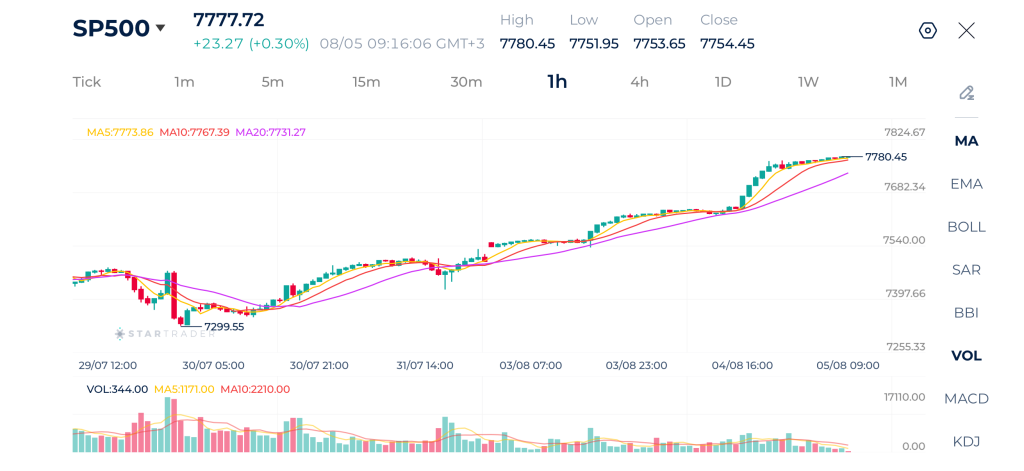Select the pencil drawing tool icon

tap(967, 93)
